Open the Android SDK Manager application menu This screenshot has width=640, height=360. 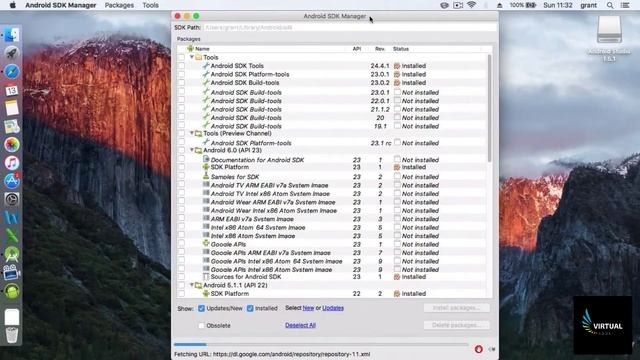(x=60, y=5)
